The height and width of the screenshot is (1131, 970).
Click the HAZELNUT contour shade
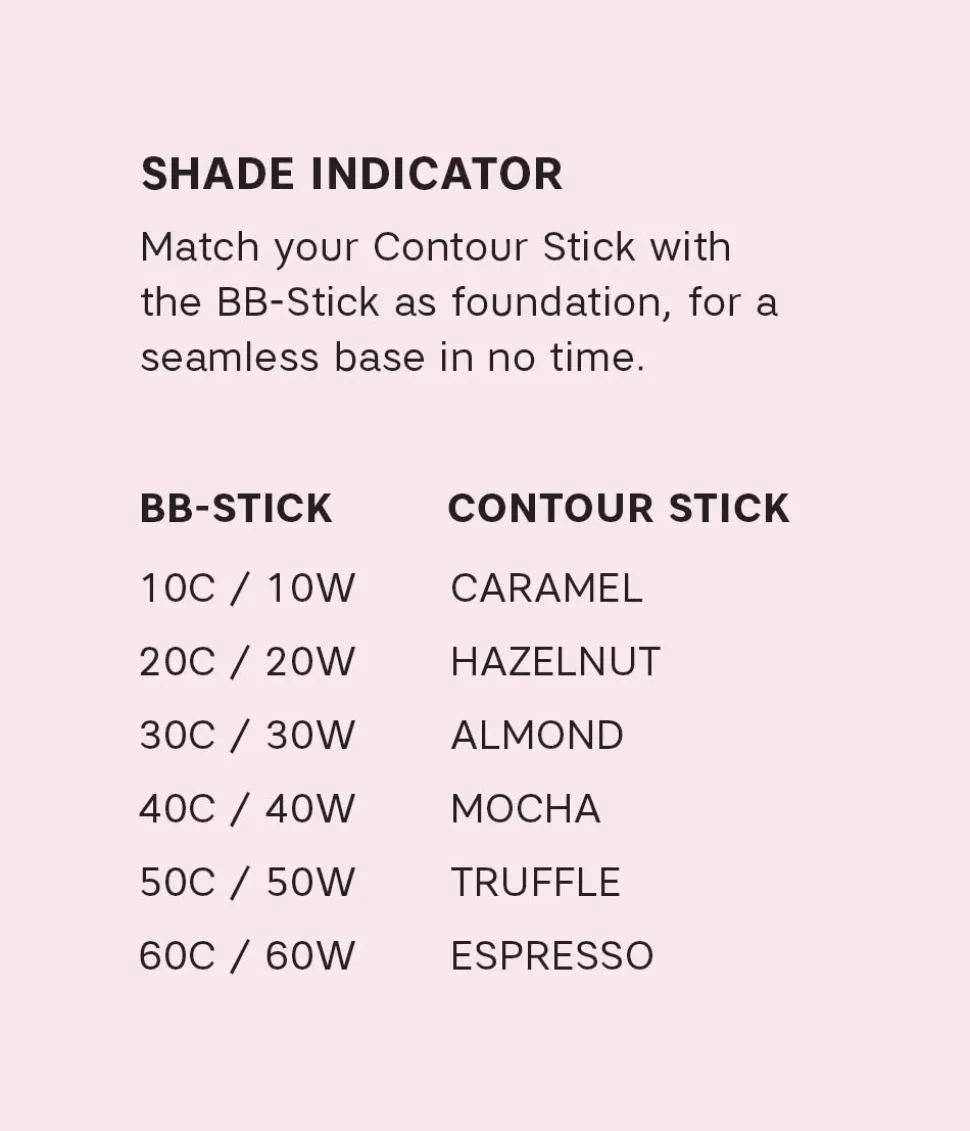555,662
